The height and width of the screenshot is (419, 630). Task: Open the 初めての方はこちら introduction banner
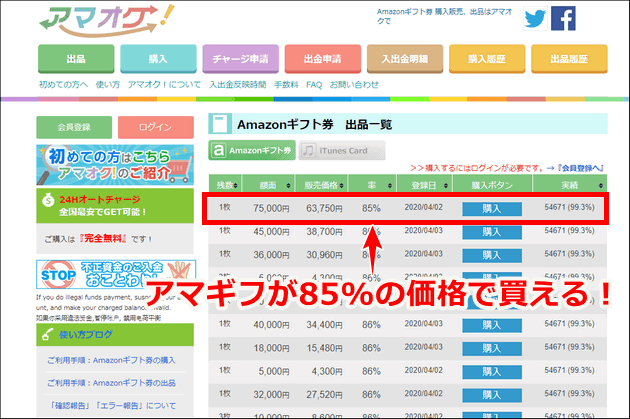(115, 165)
